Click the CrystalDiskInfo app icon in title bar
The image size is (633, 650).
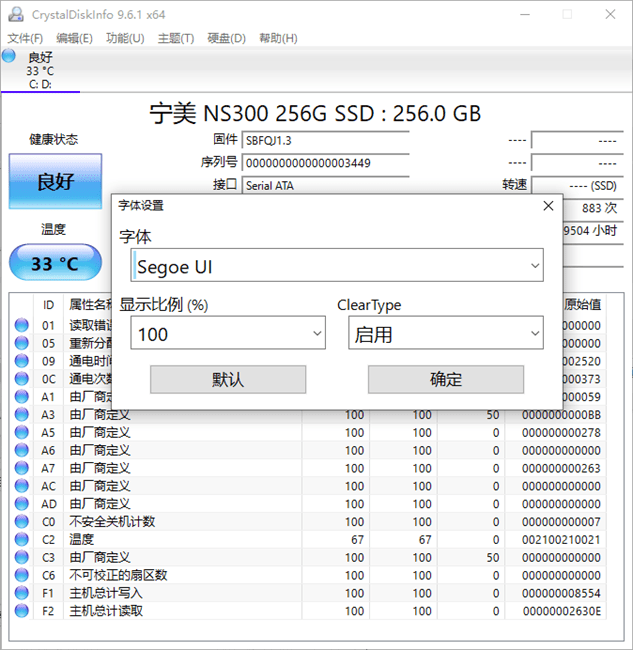(x=12, y=14)
